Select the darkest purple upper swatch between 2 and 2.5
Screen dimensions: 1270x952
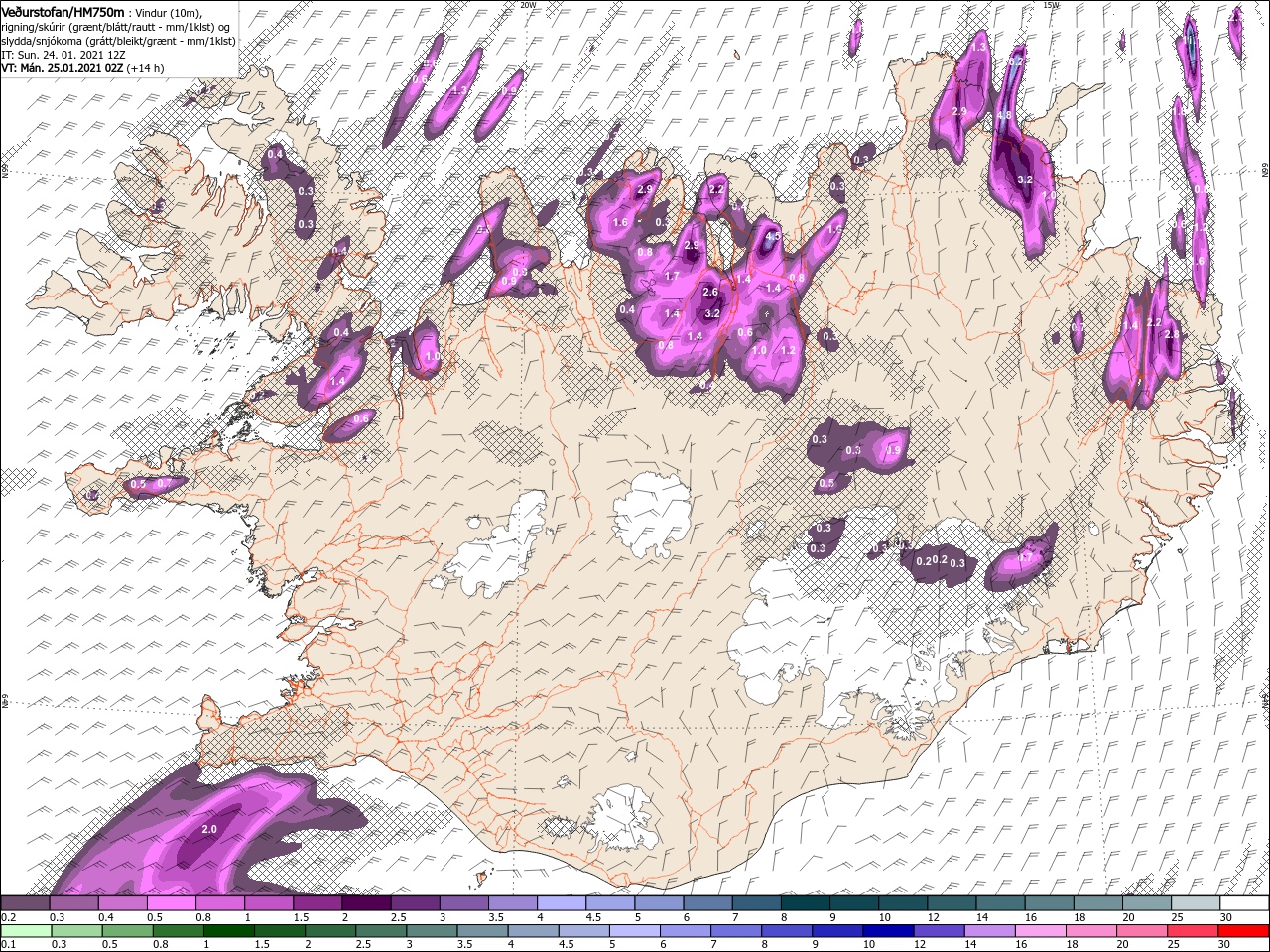pyautogui.click(x=366, y=902)
